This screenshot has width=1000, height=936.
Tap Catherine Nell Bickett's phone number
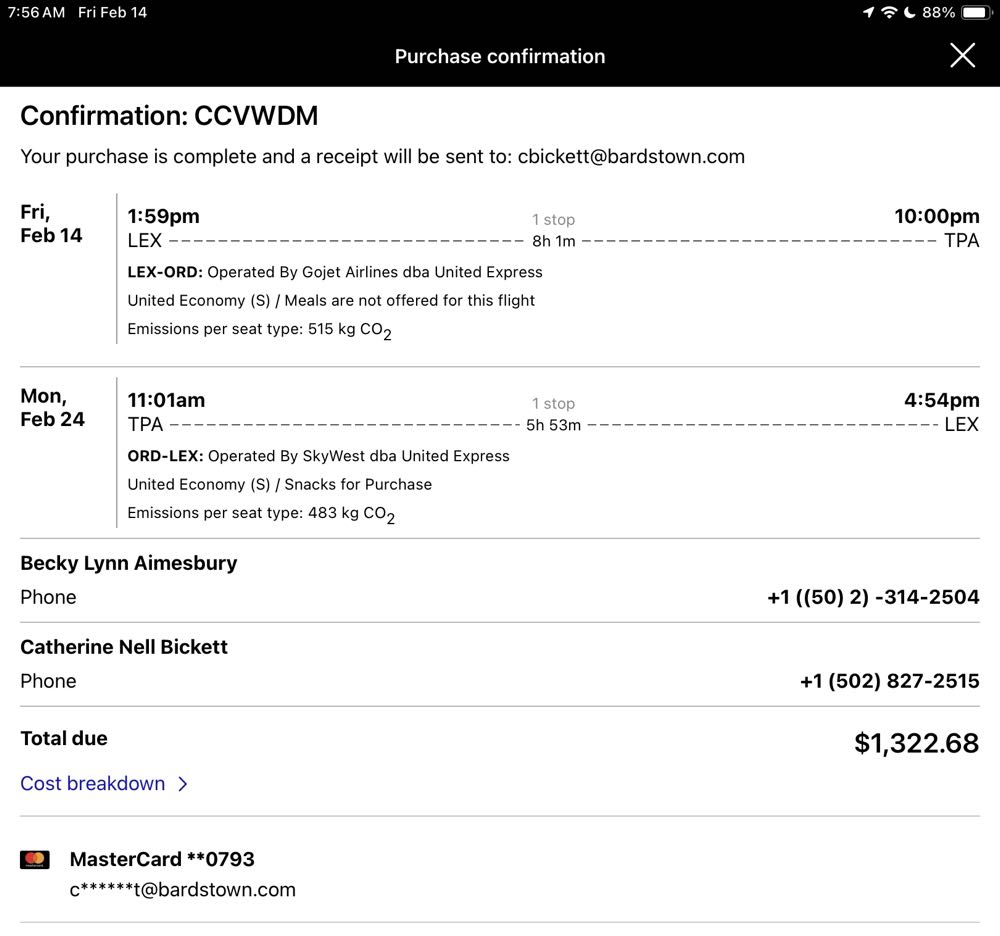pos(889,681)
